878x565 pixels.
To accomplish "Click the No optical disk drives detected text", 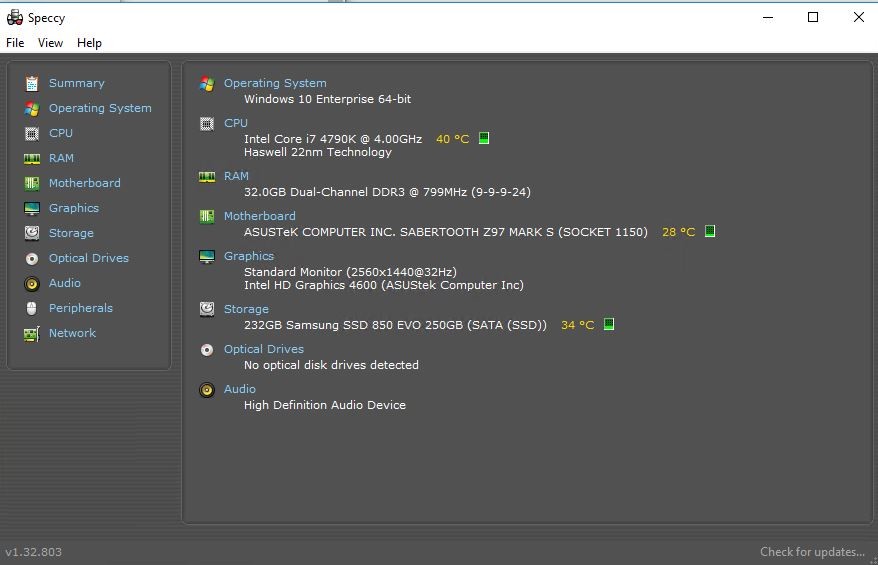I will [331, 365].
